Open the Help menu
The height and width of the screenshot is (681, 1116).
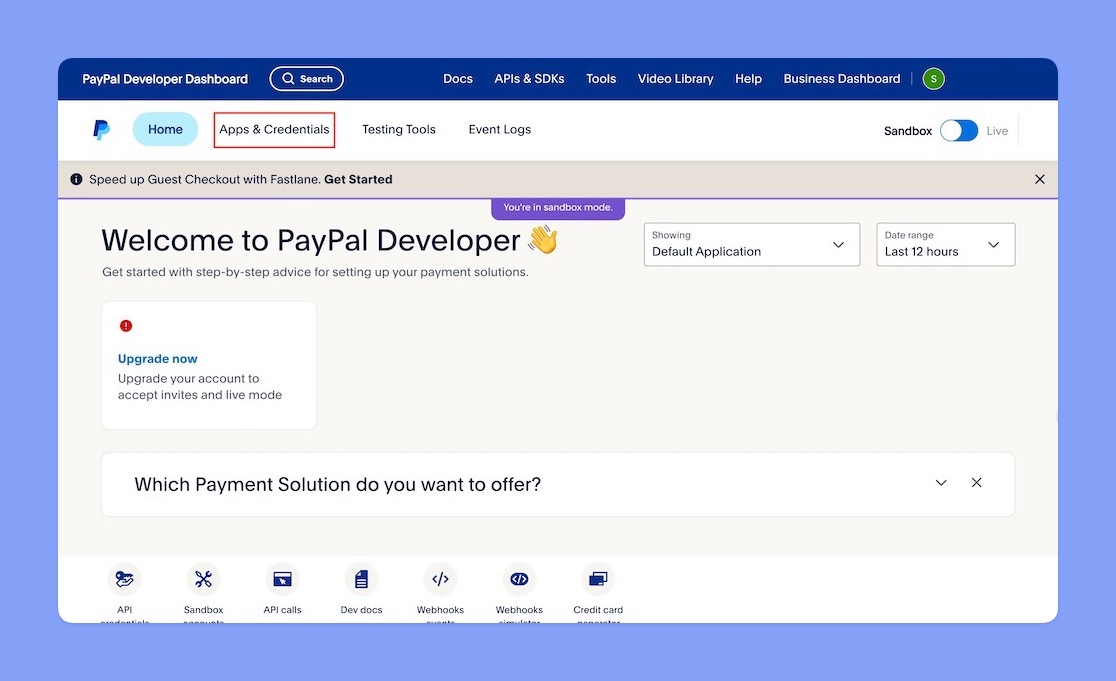tap(748, 79)
